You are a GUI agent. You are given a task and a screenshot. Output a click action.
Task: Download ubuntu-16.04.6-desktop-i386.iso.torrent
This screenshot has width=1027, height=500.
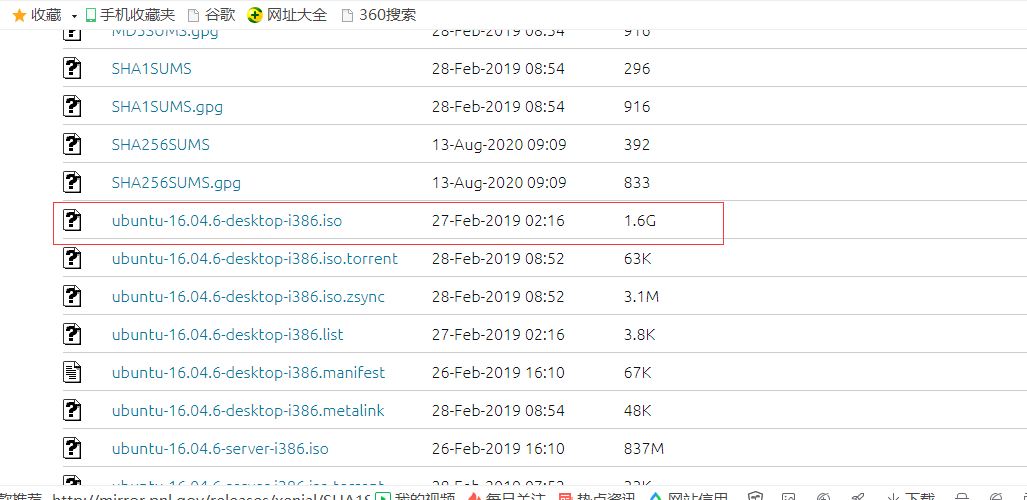[x=255, y=259]
